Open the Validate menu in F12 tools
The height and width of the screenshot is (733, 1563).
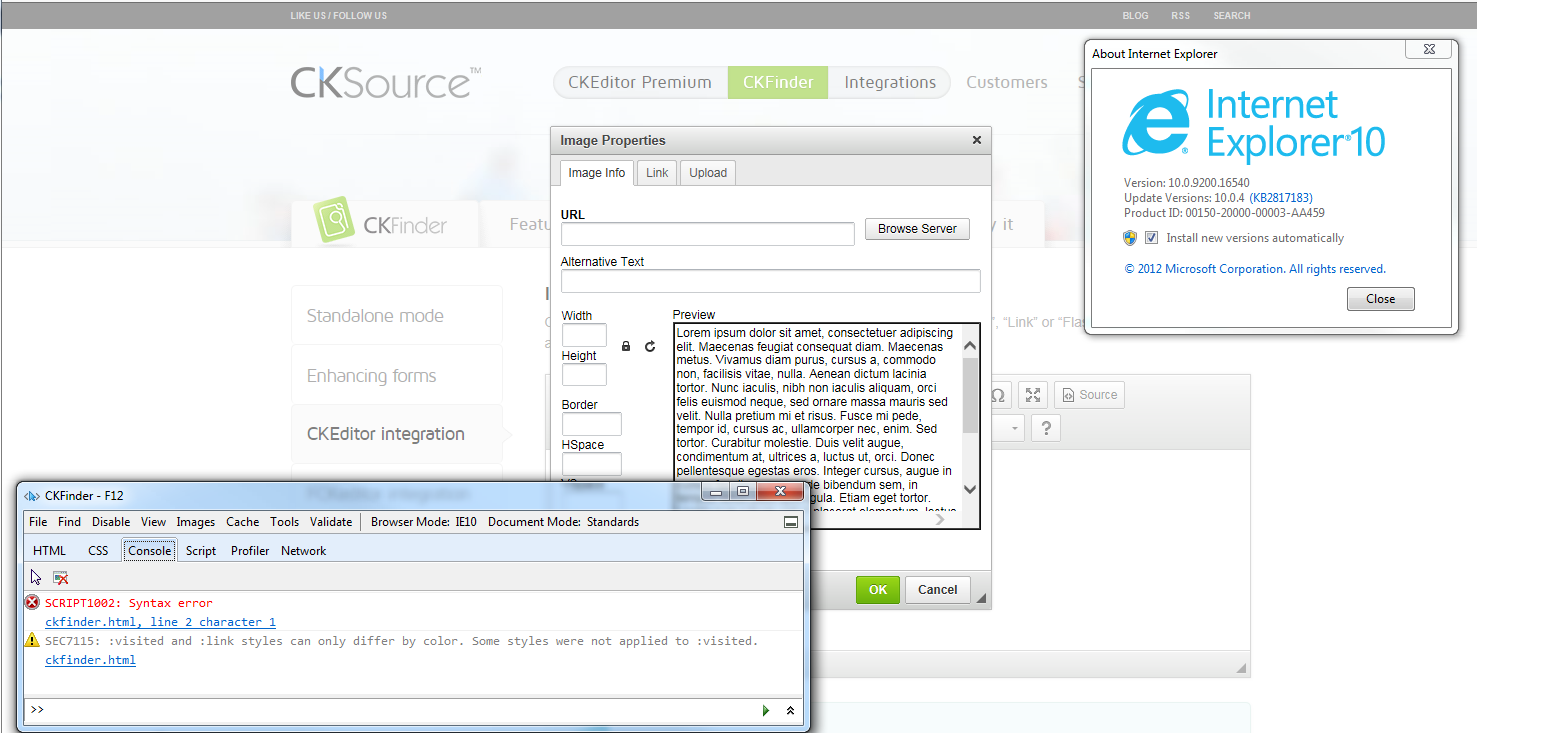pos(331,522)
